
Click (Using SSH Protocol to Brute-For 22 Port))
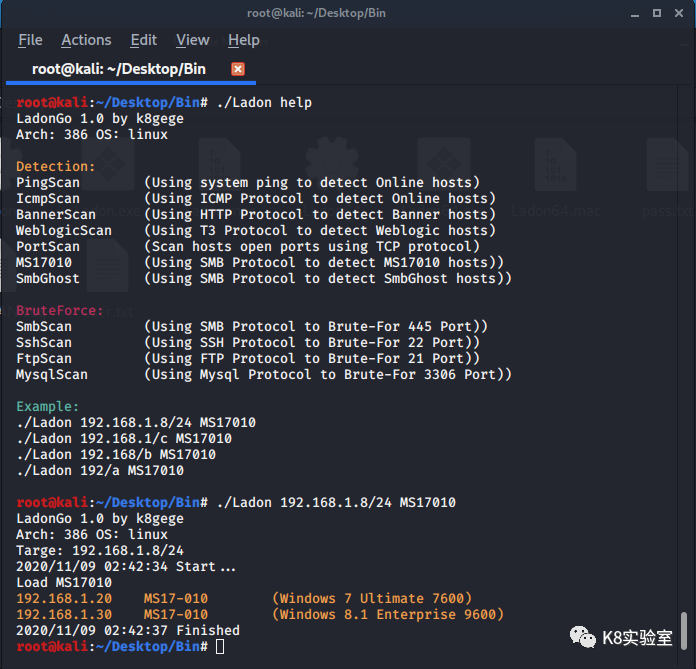pyautogui.click(x=312, y=342)
